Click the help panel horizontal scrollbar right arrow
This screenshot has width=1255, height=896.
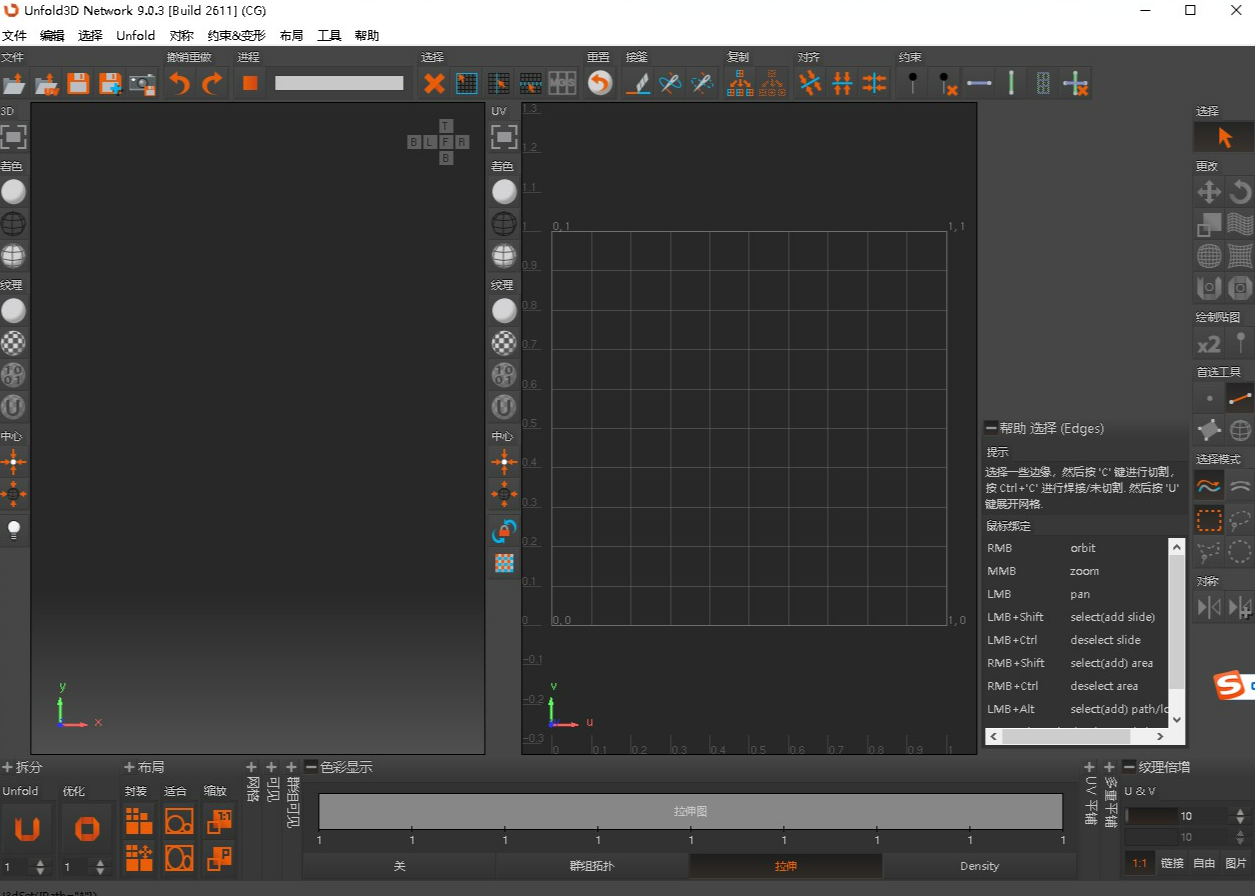1160,736
